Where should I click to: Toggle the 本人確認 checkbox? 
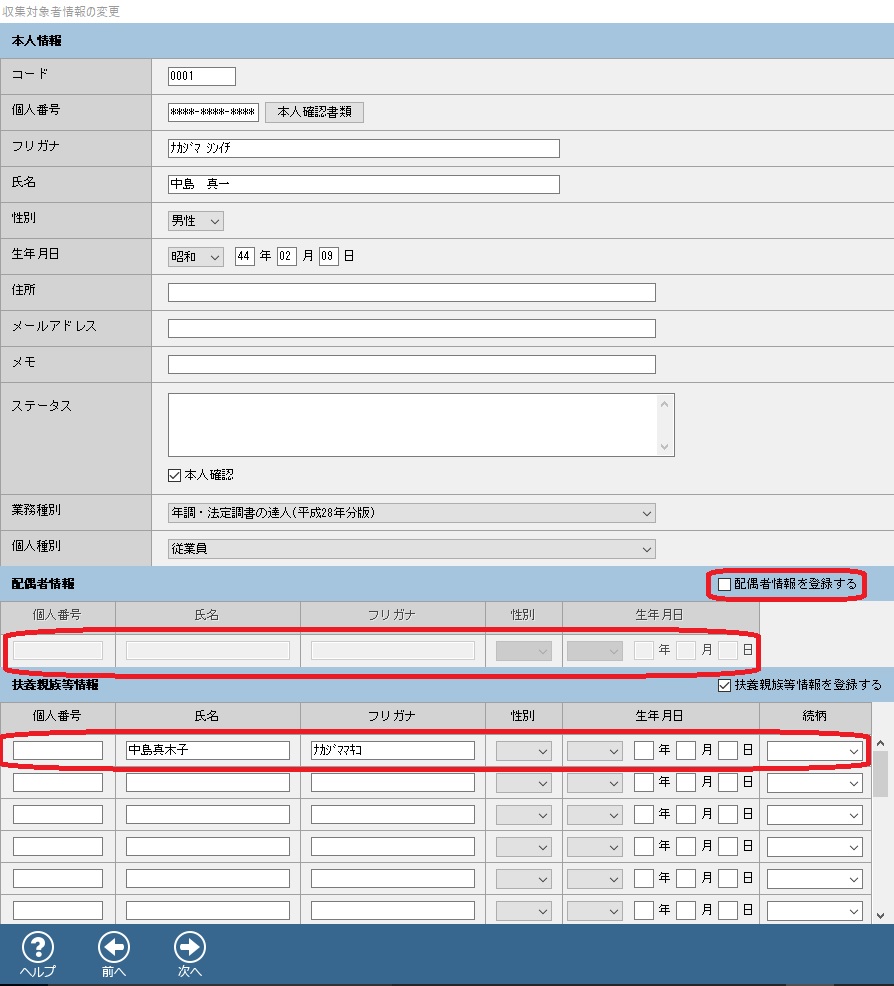click(x=175, y=475)
